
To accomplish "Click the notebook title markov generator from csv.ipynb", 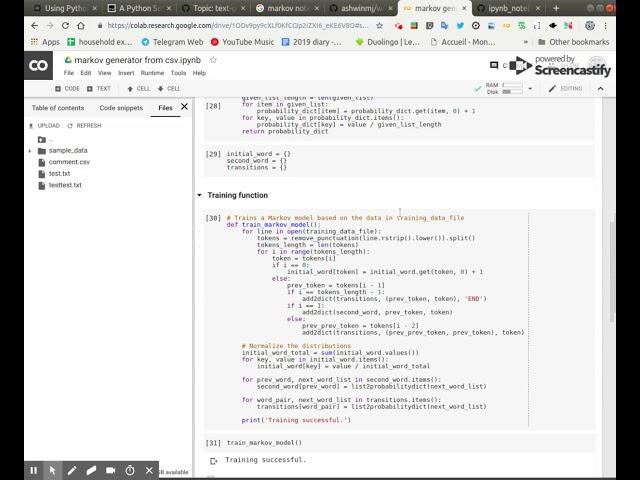I will click(x=138, y=60).
